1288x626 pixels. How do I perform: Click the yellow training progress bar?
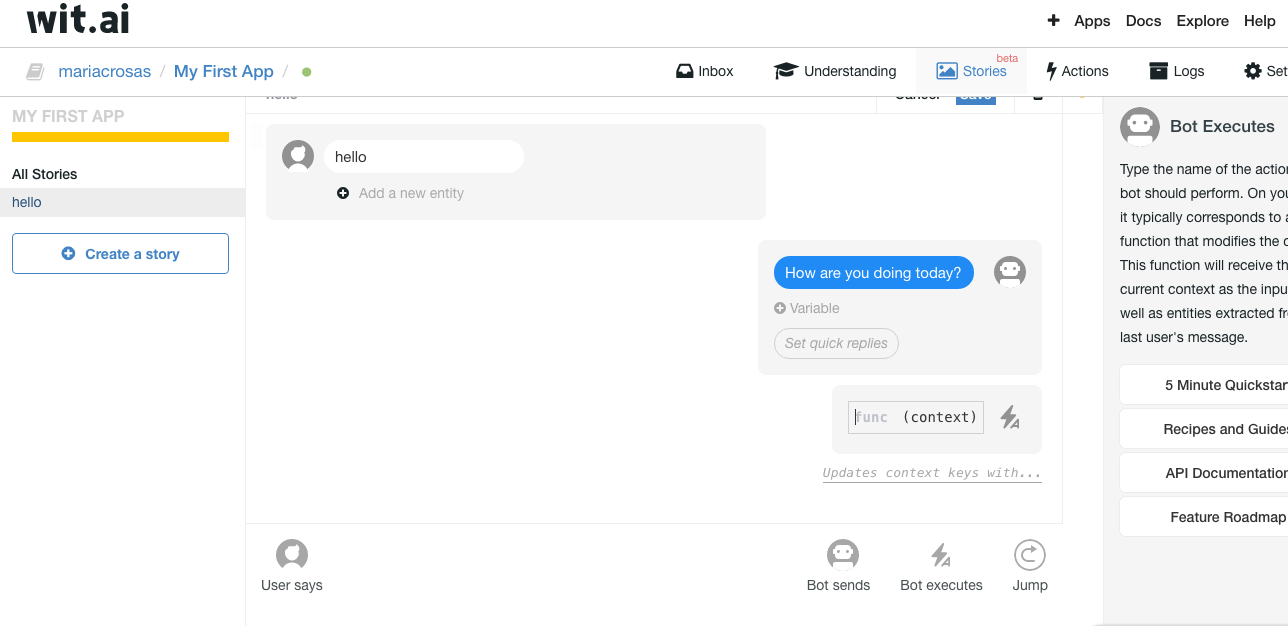tap(120, 138)
